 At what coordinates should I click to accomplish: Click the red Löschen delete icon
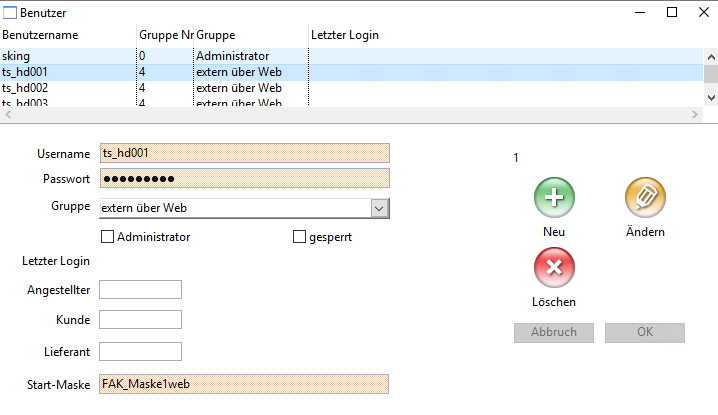[x=554, y=268]
